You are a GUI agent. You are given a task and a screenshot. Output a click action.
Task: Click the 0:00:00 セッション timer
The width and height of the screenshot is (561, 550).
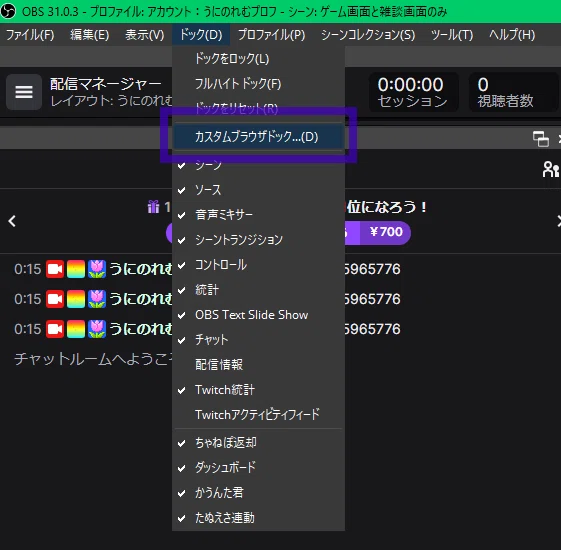413,92
